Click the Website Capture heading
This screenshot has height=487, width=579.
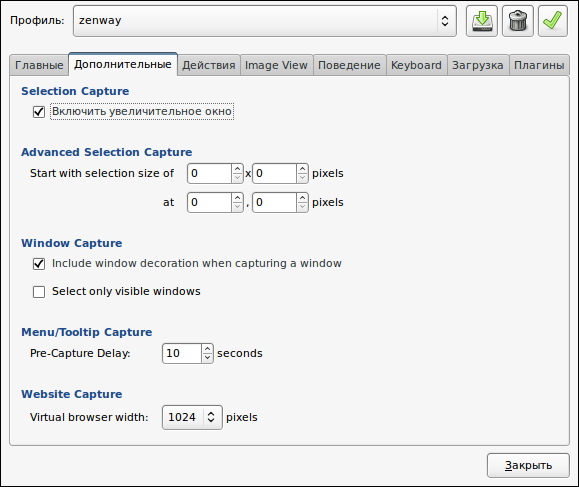pyautogui.click(x=72, y=394)
